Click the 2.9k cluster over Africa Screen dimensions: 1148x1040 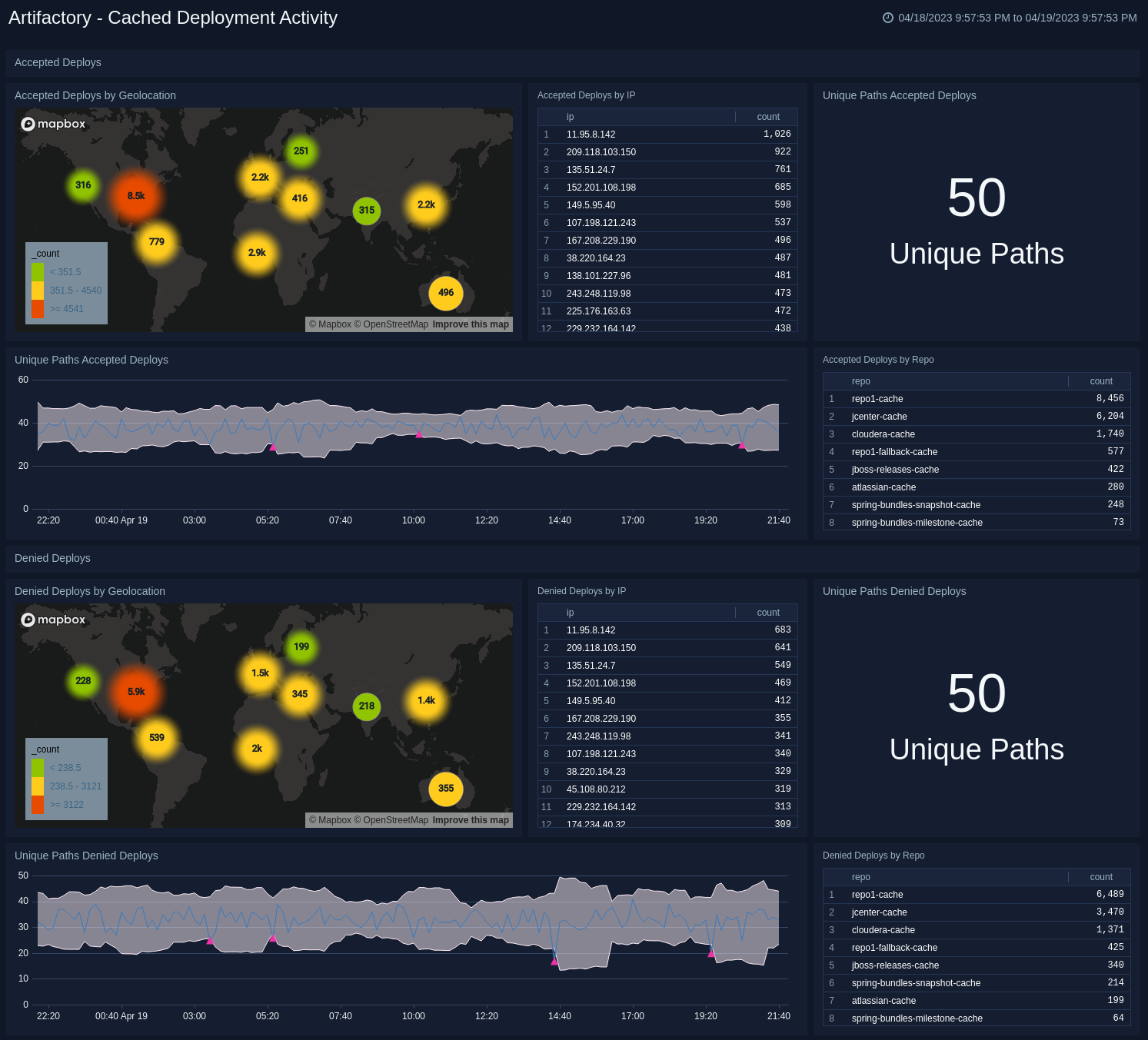point(257,253)
